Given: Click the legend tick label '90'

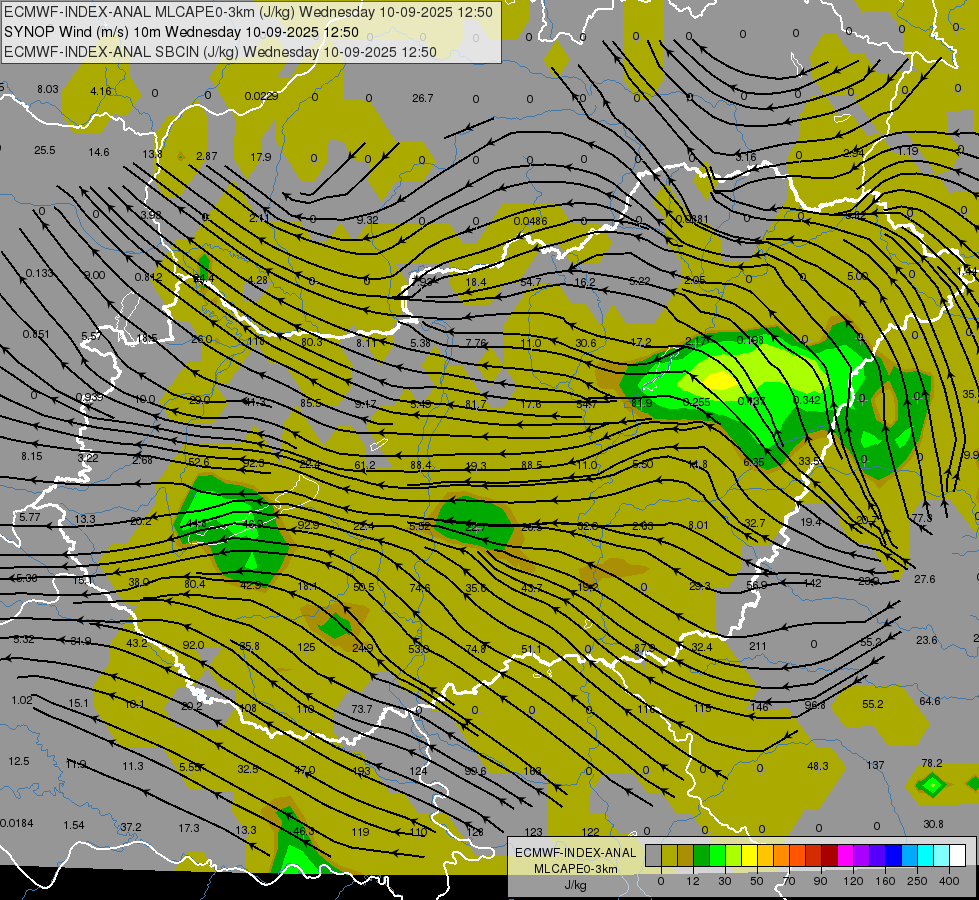Looking at the screenshot, I should click(x=820, y=881).
